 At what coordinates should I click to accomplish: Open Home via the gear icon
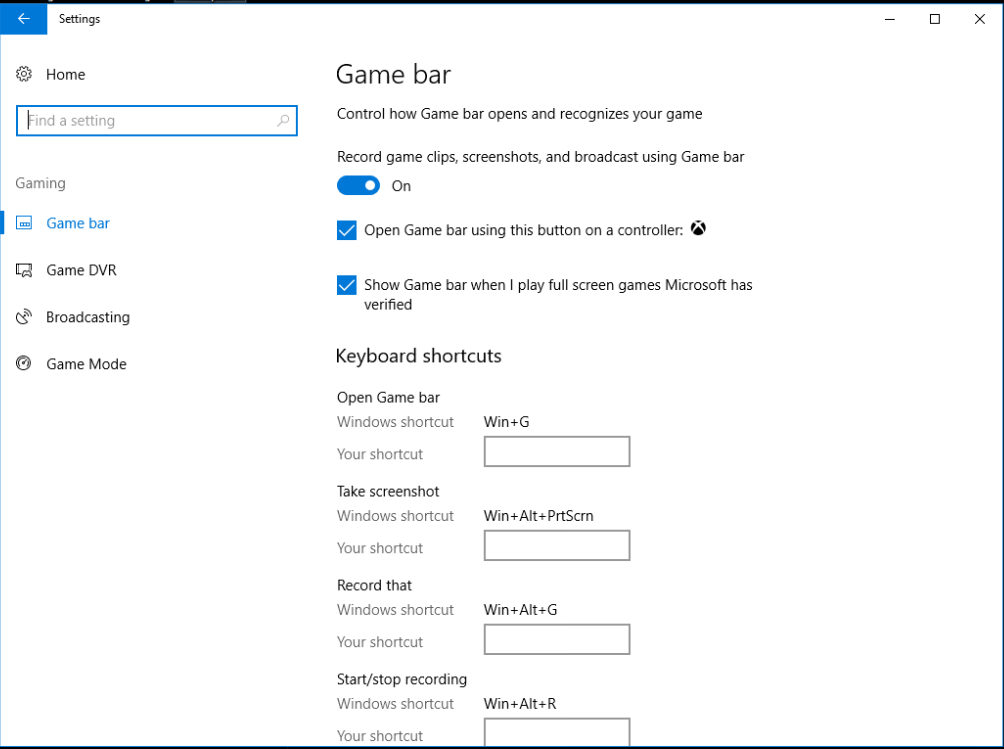[24, 74]
